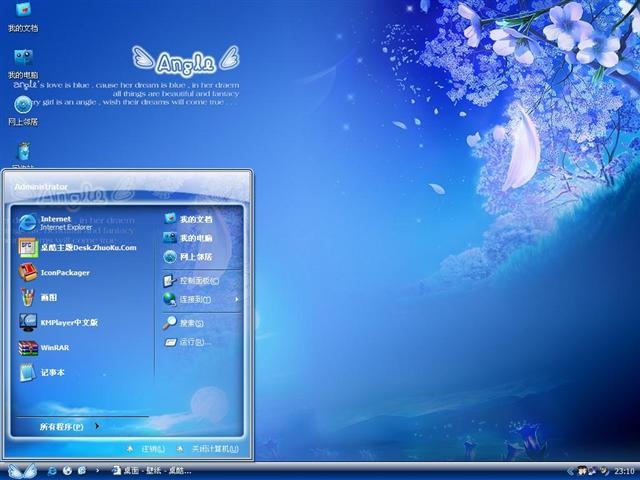This screenshot has width=640, height=480.
Task: Expand the 连接到 submenu in Start menu
Action: click(x=200, y=299)
